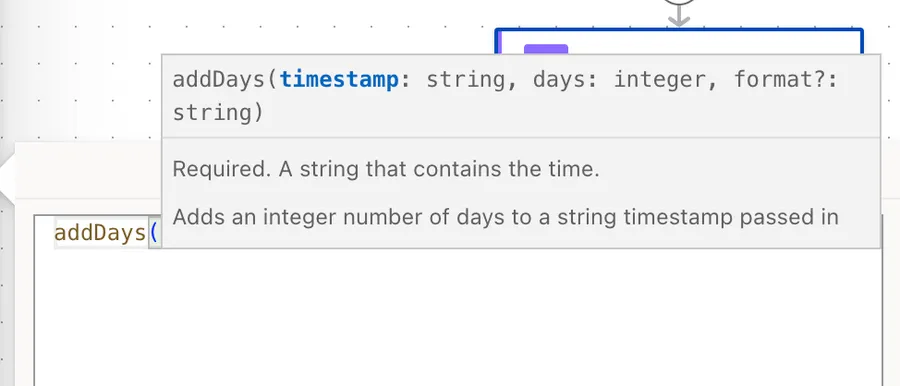
Task: Click the circular insert-step button above the arrow
Action: 679,2
